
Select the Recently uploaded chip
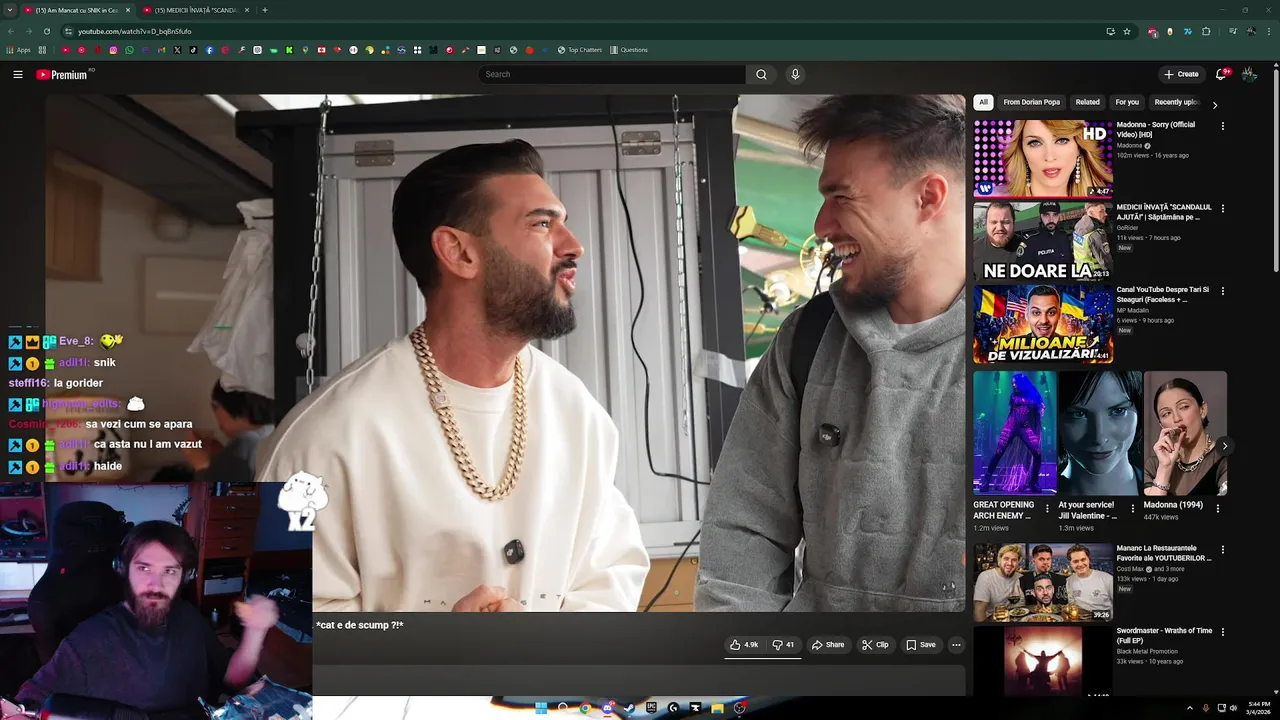[x=1176, y=102]
